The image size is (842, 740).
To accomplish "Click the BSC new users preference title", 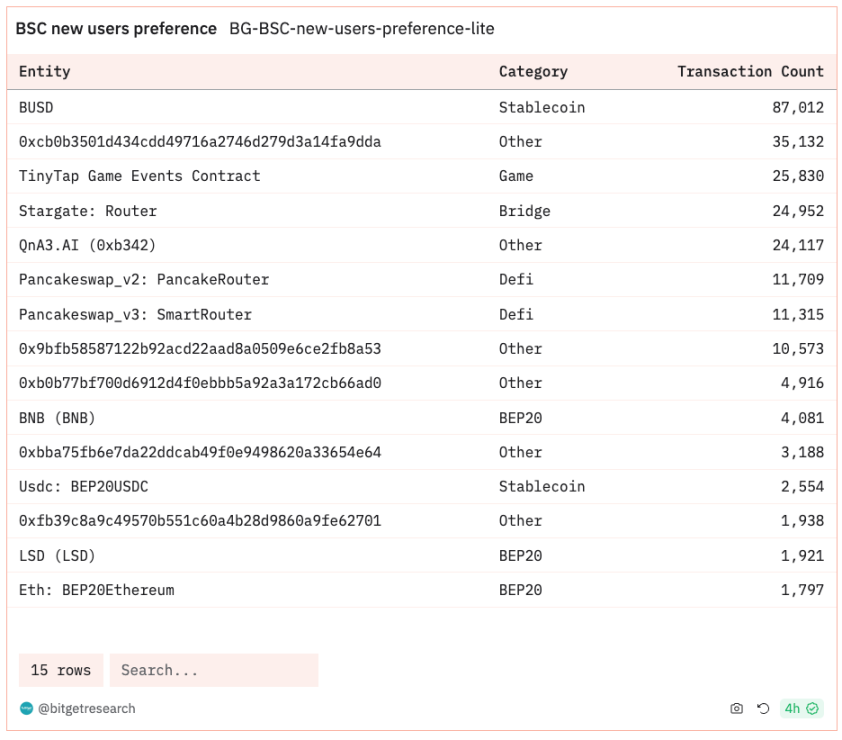I will pyautogui.click(x=116, y=28).
